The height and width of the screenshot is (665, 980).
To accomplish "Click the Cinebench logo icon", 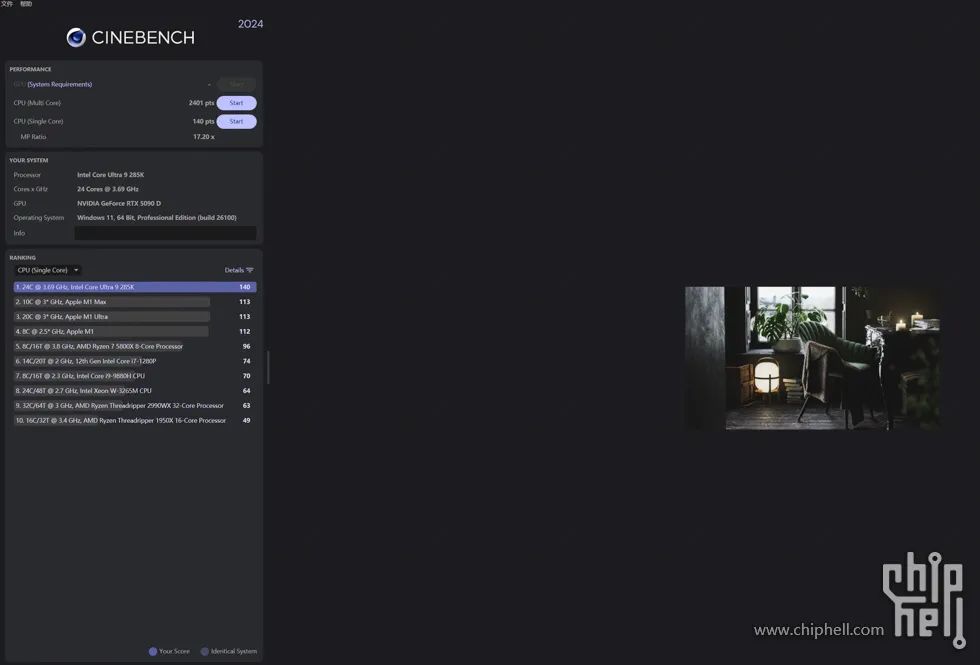I will click(x=76, y=38).
